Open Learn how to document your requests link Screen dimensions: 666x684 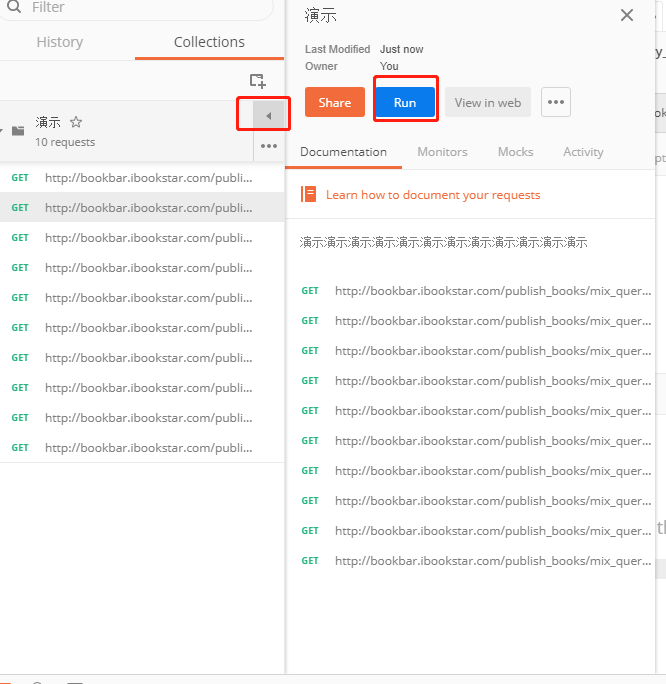432,195
